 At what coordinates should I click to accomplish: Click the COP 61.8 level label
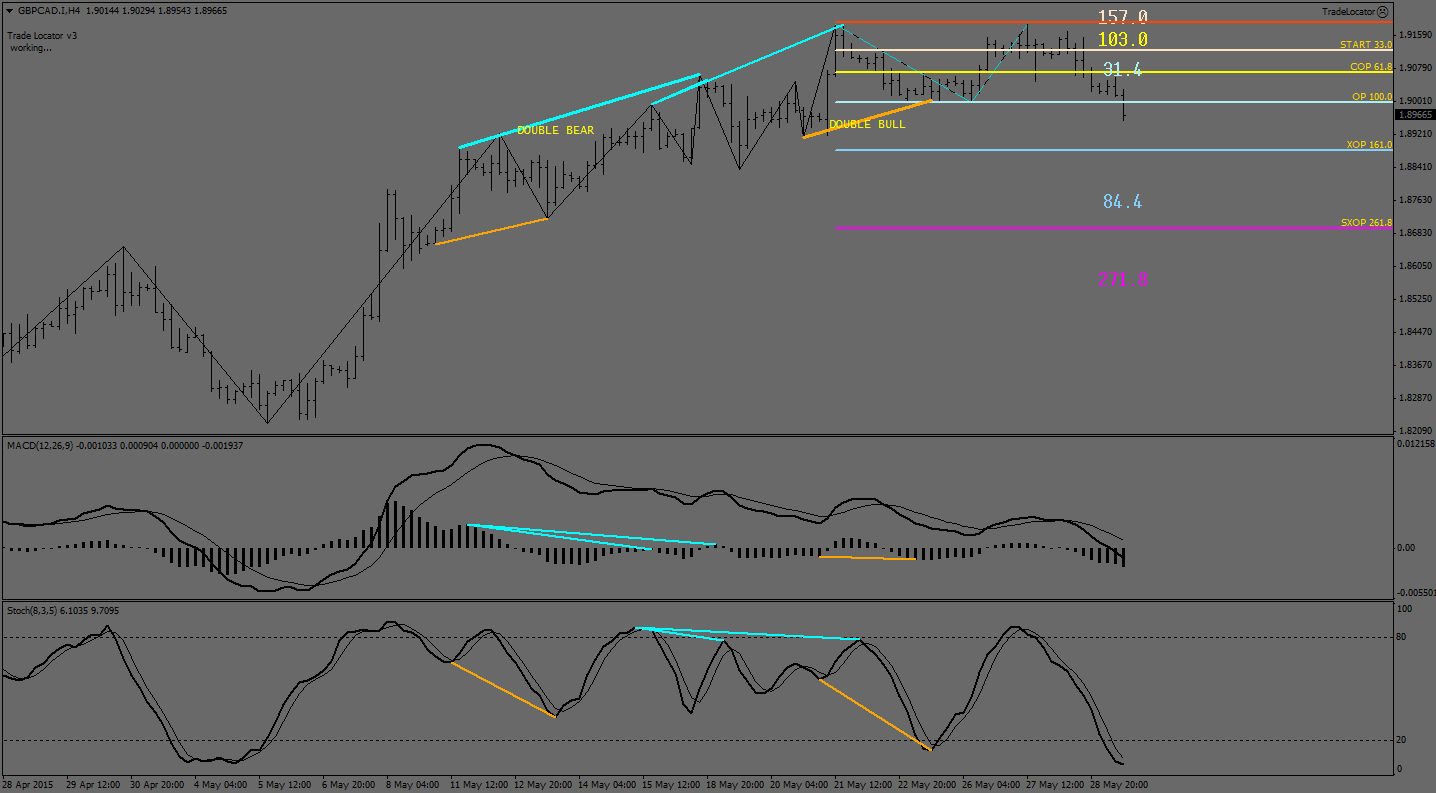(1370, 67)
